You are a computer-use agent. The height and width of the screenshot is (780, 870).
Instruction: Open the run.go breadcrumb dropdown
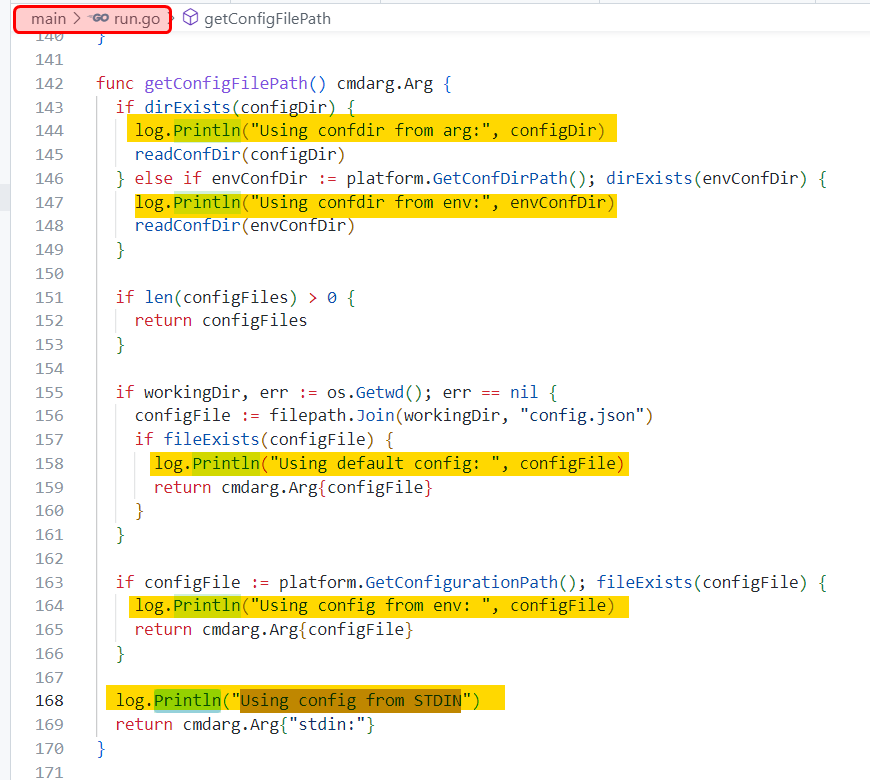[136, 19]
